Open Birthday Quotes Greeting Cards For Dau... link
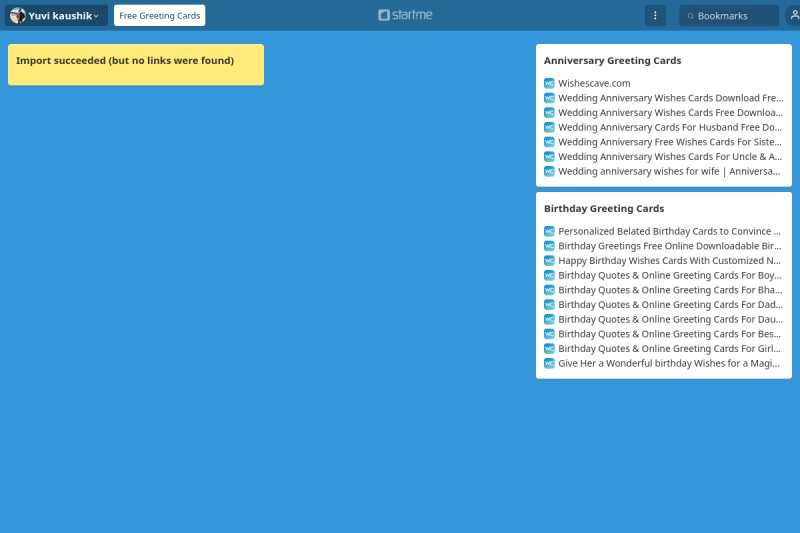Viewport: 800px width, 533px height. click(670, 320)
